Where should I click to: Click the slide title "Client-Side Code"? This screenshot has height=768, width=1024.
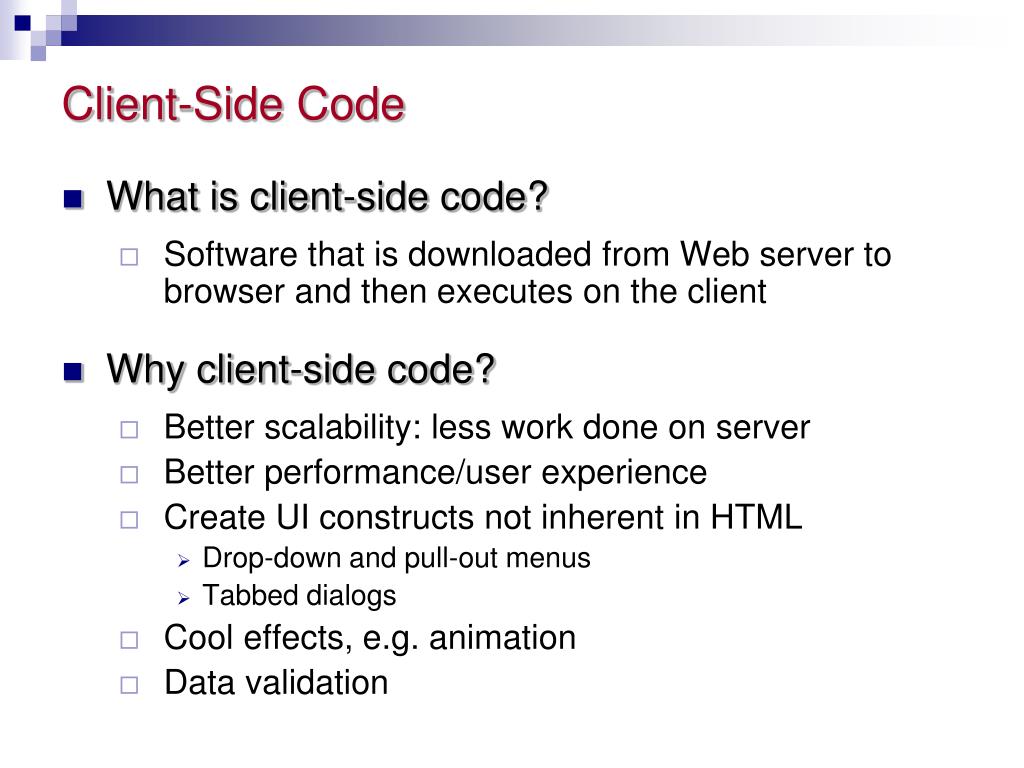234,104
